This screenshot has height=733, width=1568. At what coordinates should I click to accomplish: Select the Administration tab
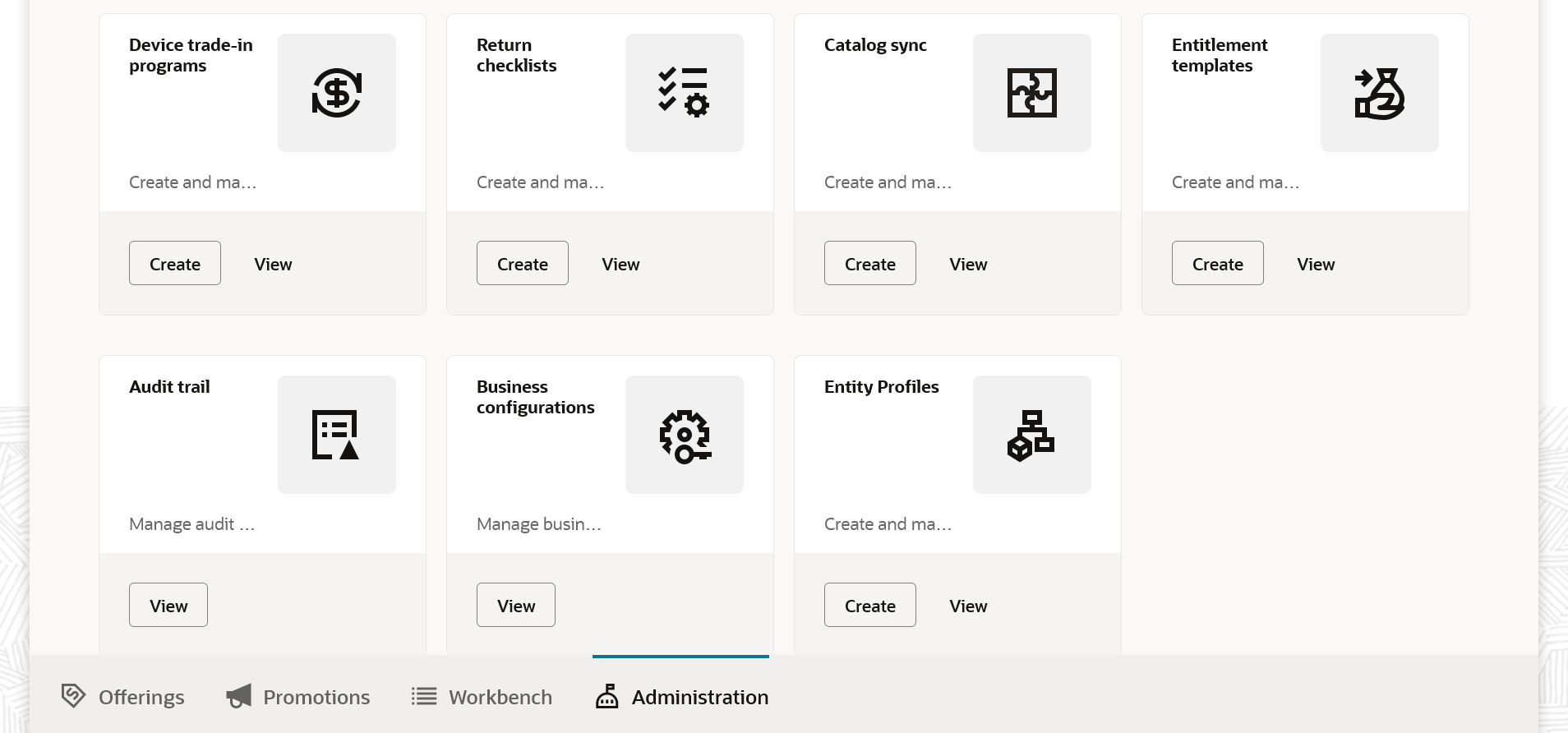coord(682,697)
